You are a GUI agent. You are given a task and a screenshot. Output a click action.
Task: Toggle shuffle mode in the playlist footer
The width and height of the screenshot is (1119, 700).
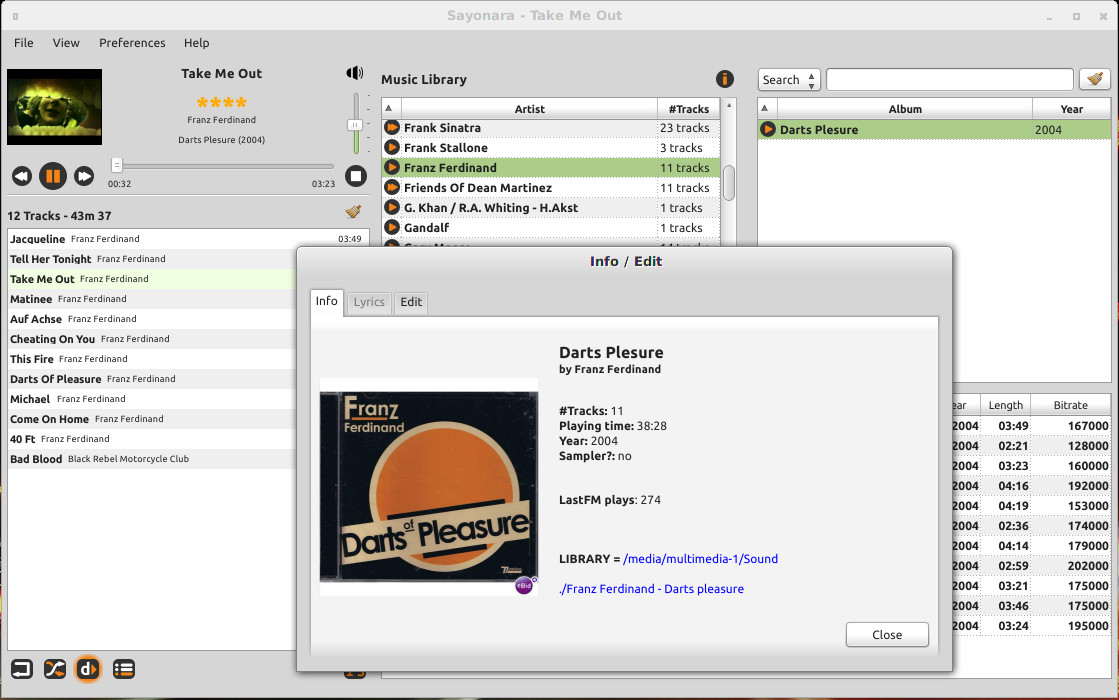[x=55, y=669]
